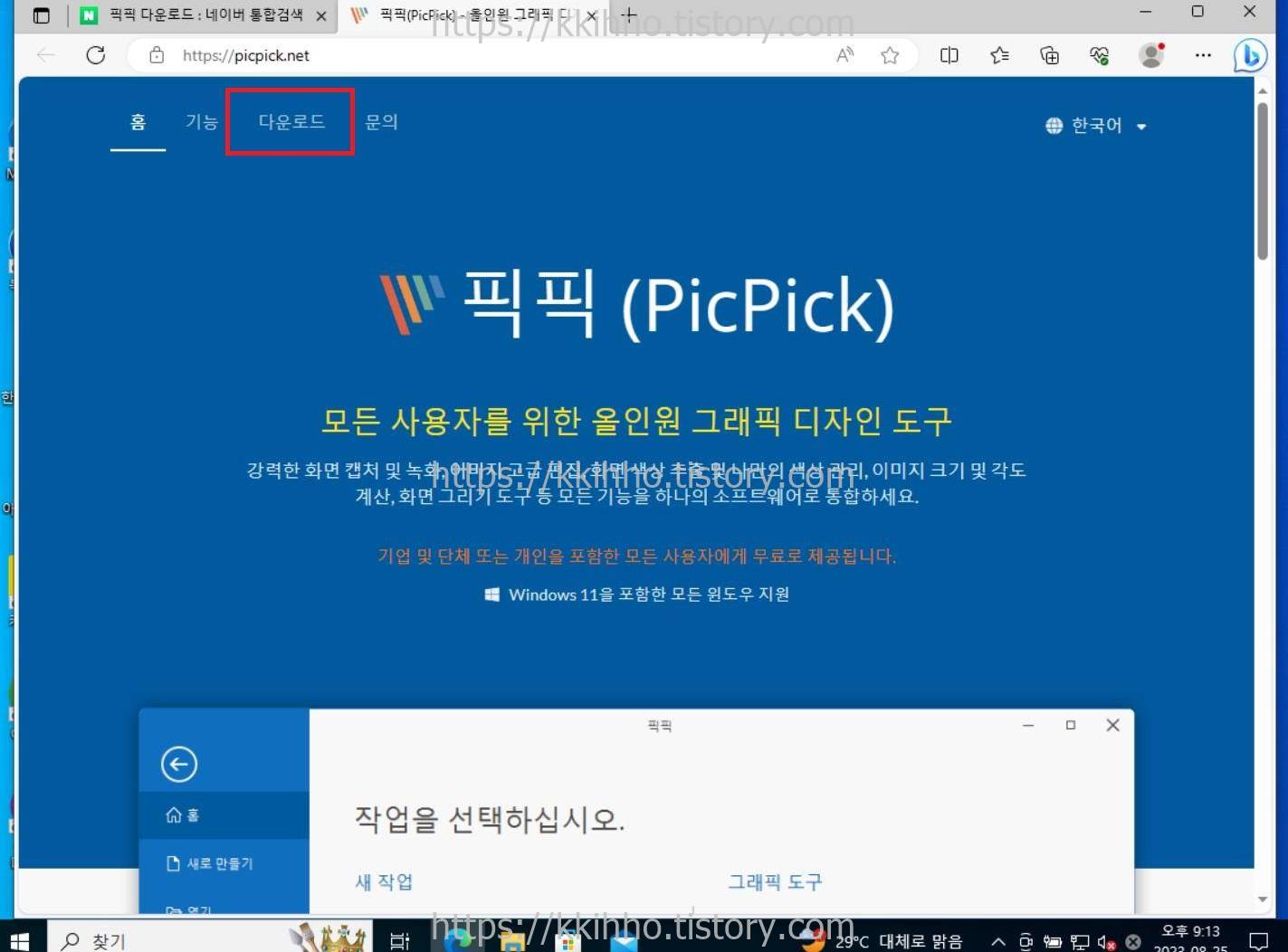Open the Windows Start menu

[20, 941]
